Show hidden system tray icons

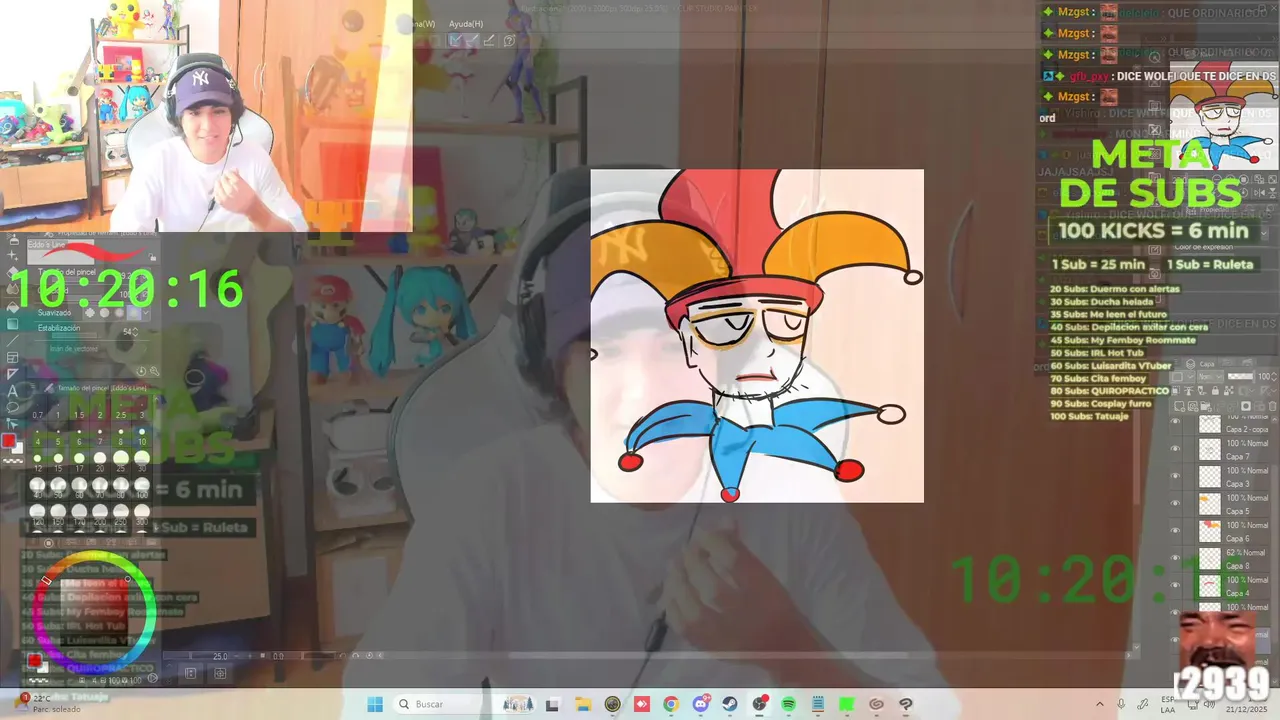coord(1100,704)
